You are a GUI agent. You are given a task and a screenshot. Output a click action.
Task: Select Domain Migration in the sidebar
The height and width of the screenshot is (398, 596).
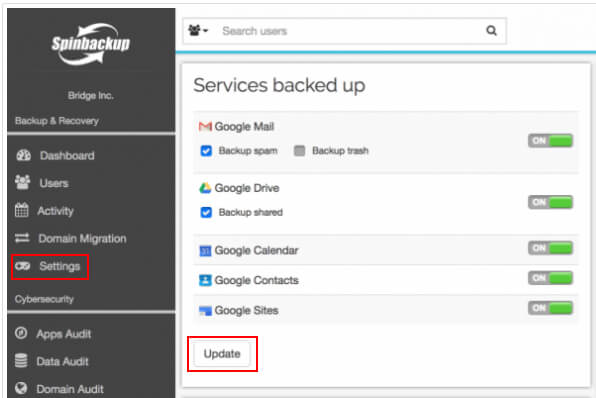[x=82, y=239]
